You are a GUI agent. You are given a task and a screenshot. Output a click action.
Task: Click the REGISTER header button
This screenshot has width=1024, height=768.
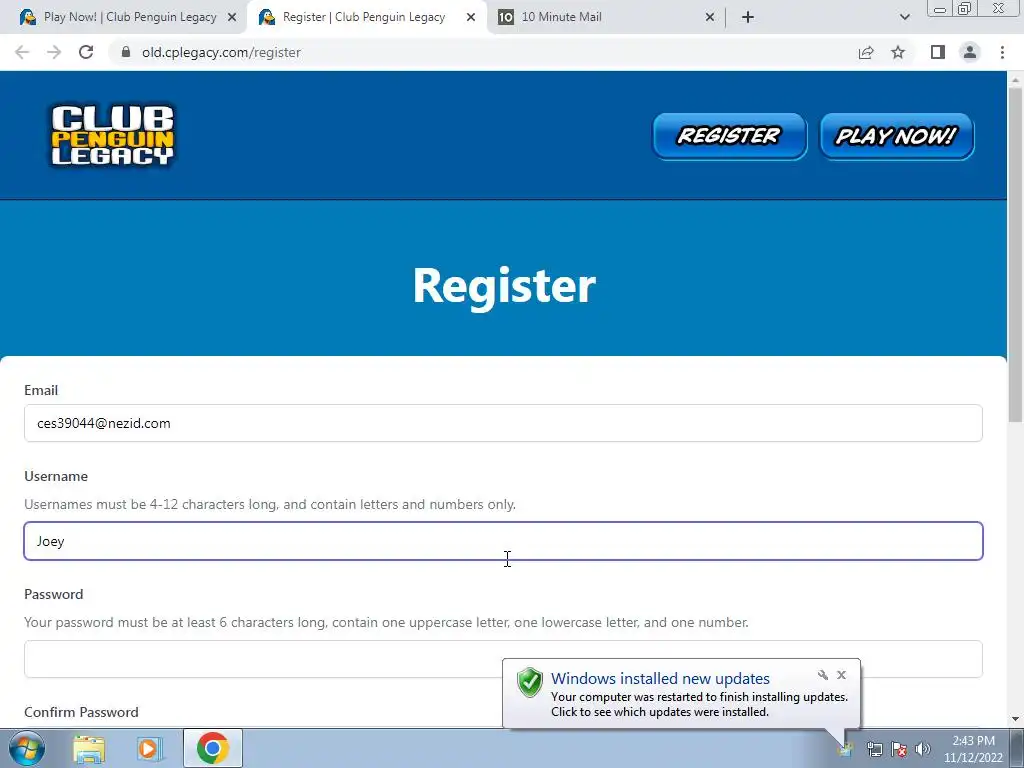coord(729,136)
